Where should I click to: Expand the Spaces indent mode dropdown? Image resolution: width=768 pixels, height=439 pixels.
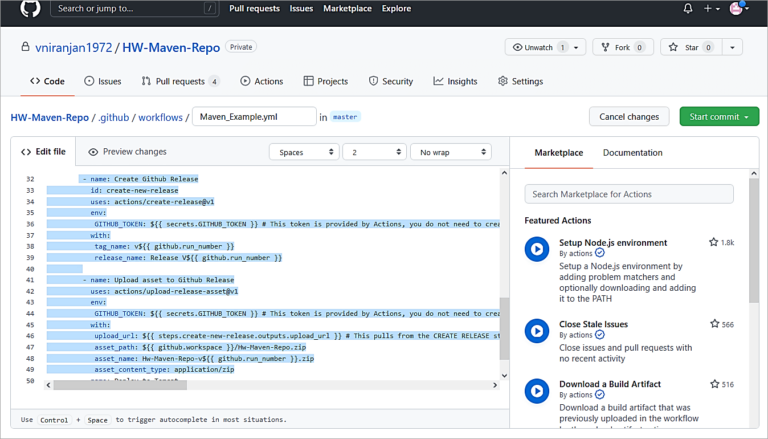coord(303,152)
